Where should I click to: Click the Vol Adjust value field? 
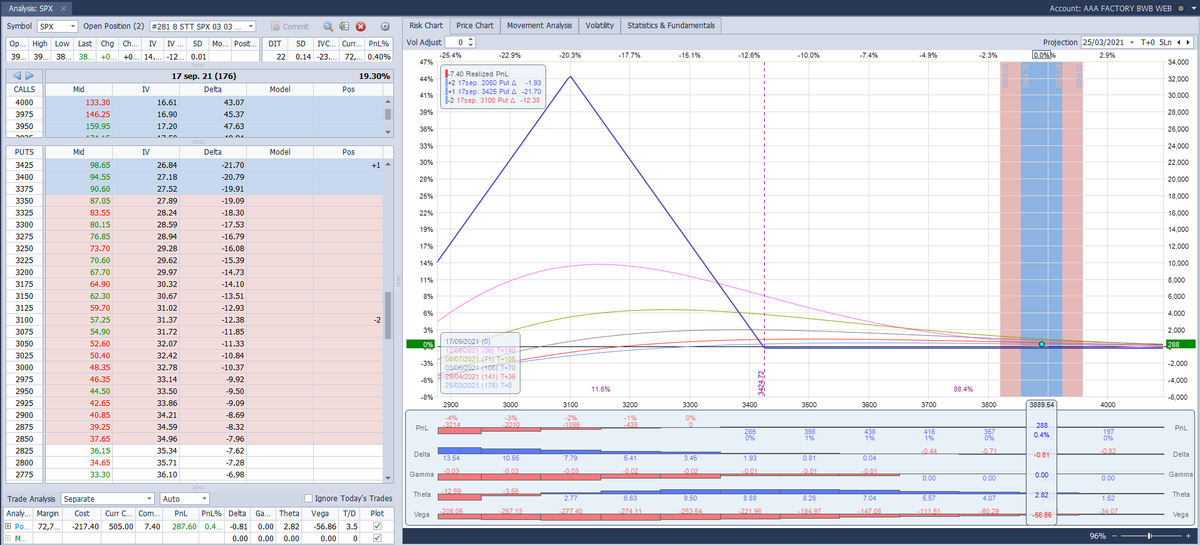(x=455, y=43)
